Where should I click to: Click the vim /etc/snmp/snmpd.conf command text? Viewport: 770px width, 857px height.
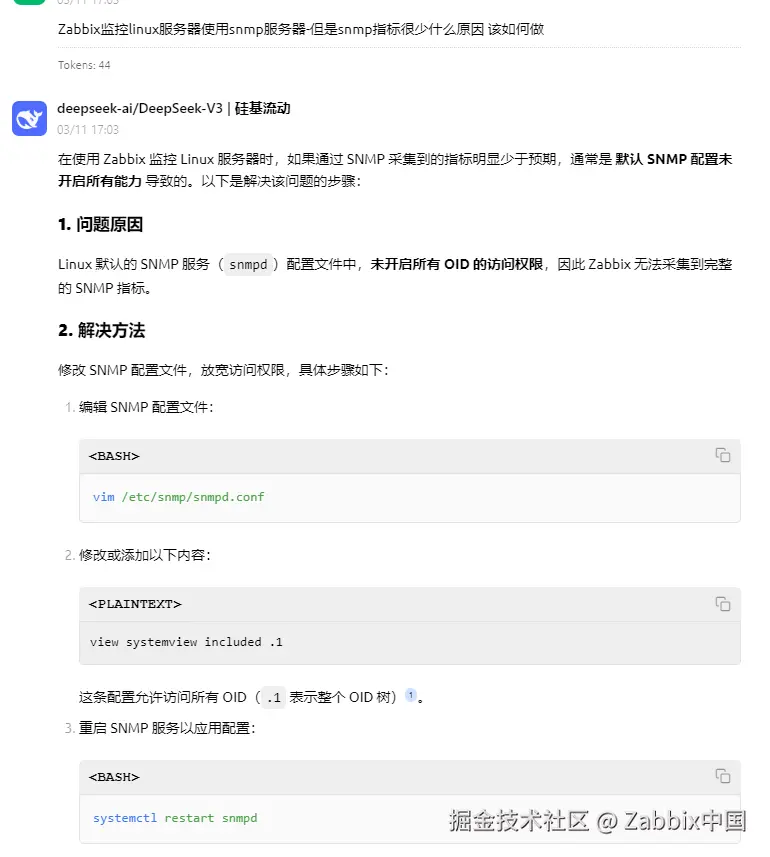click(179, 497)
